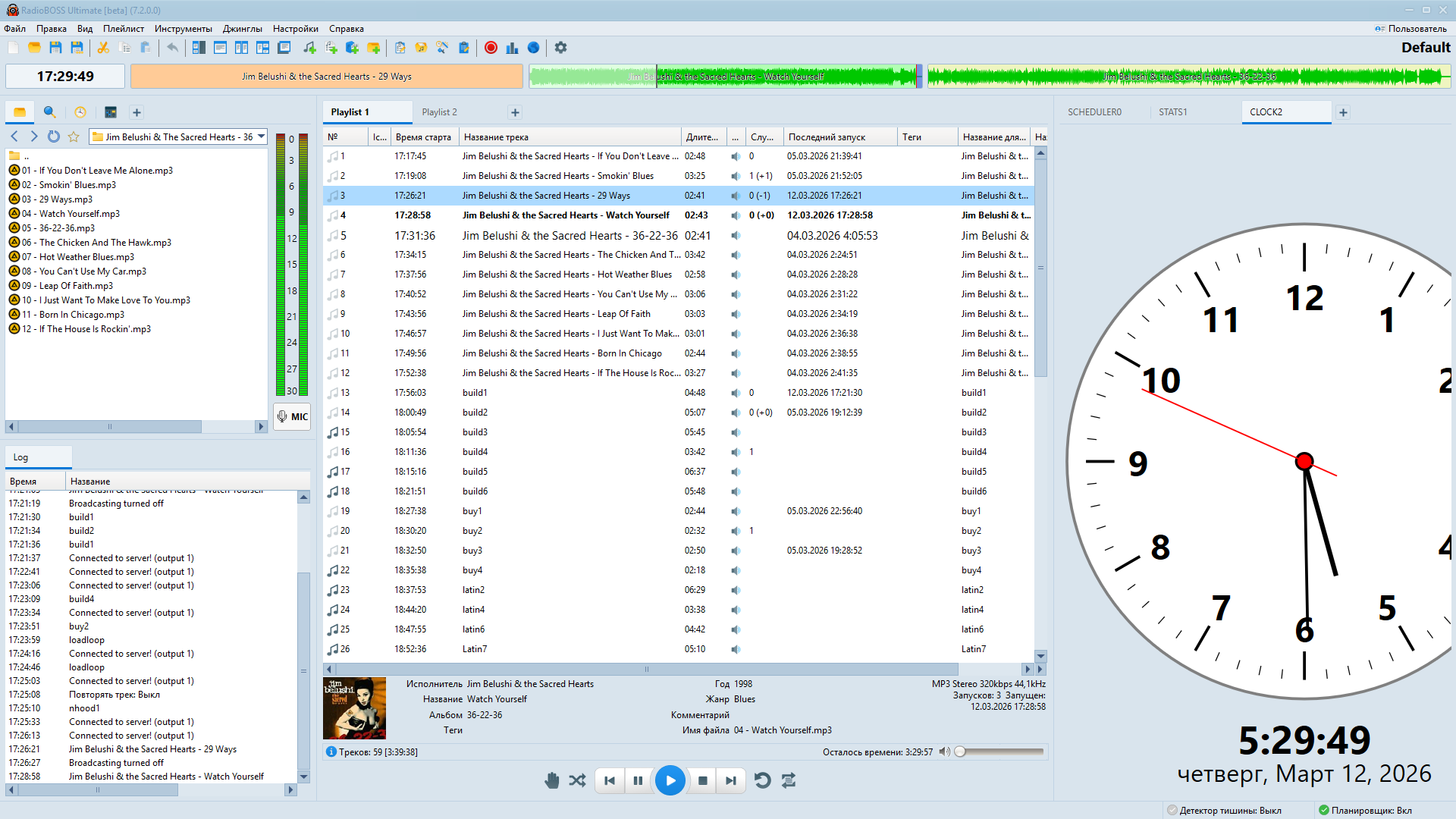Click the save playlist floppy icon
This screenshot has width=1456, height=819.
pyautogui.click(x=55, y=48)
